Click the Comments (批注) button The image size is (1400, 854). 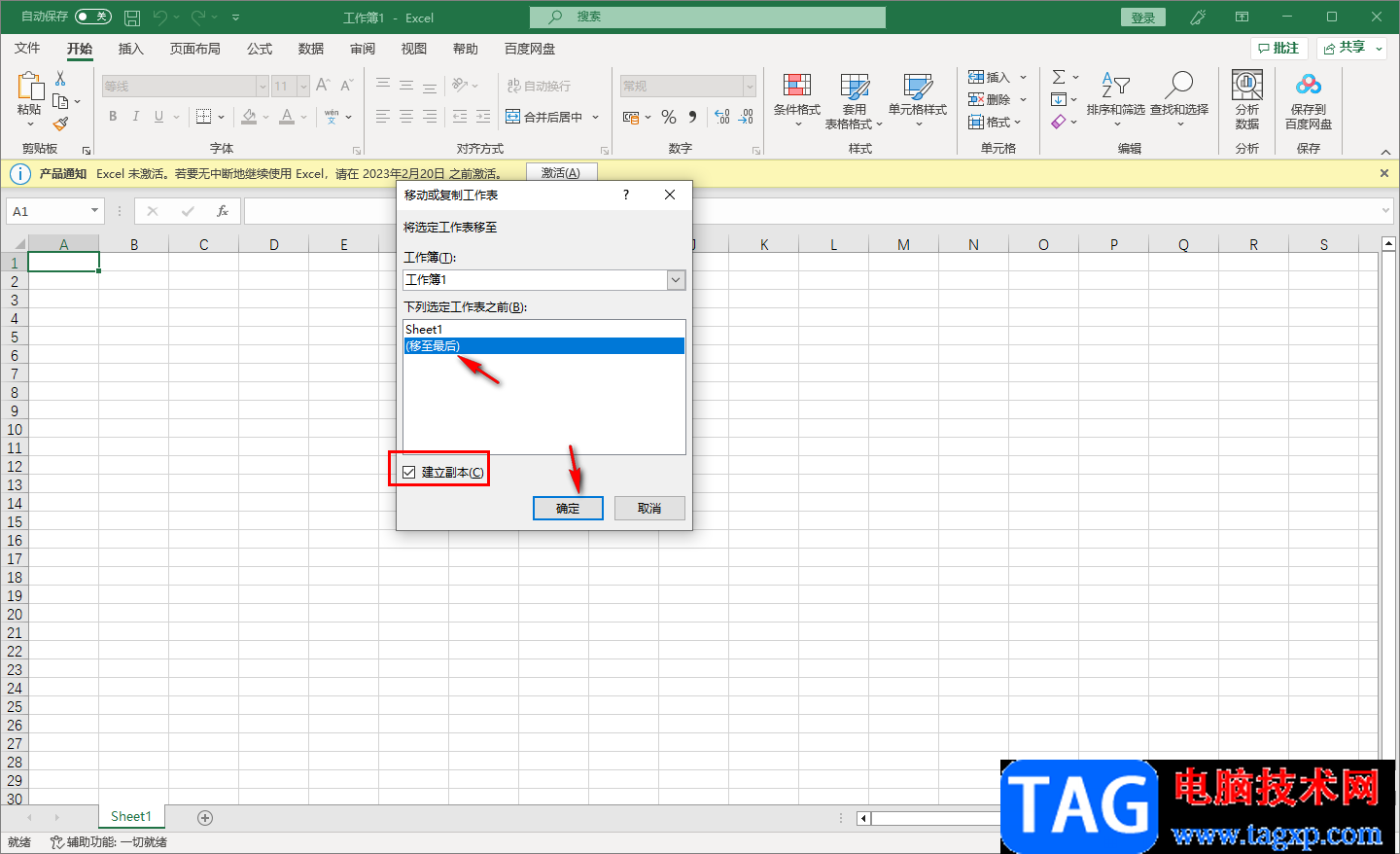[1277, 48]
